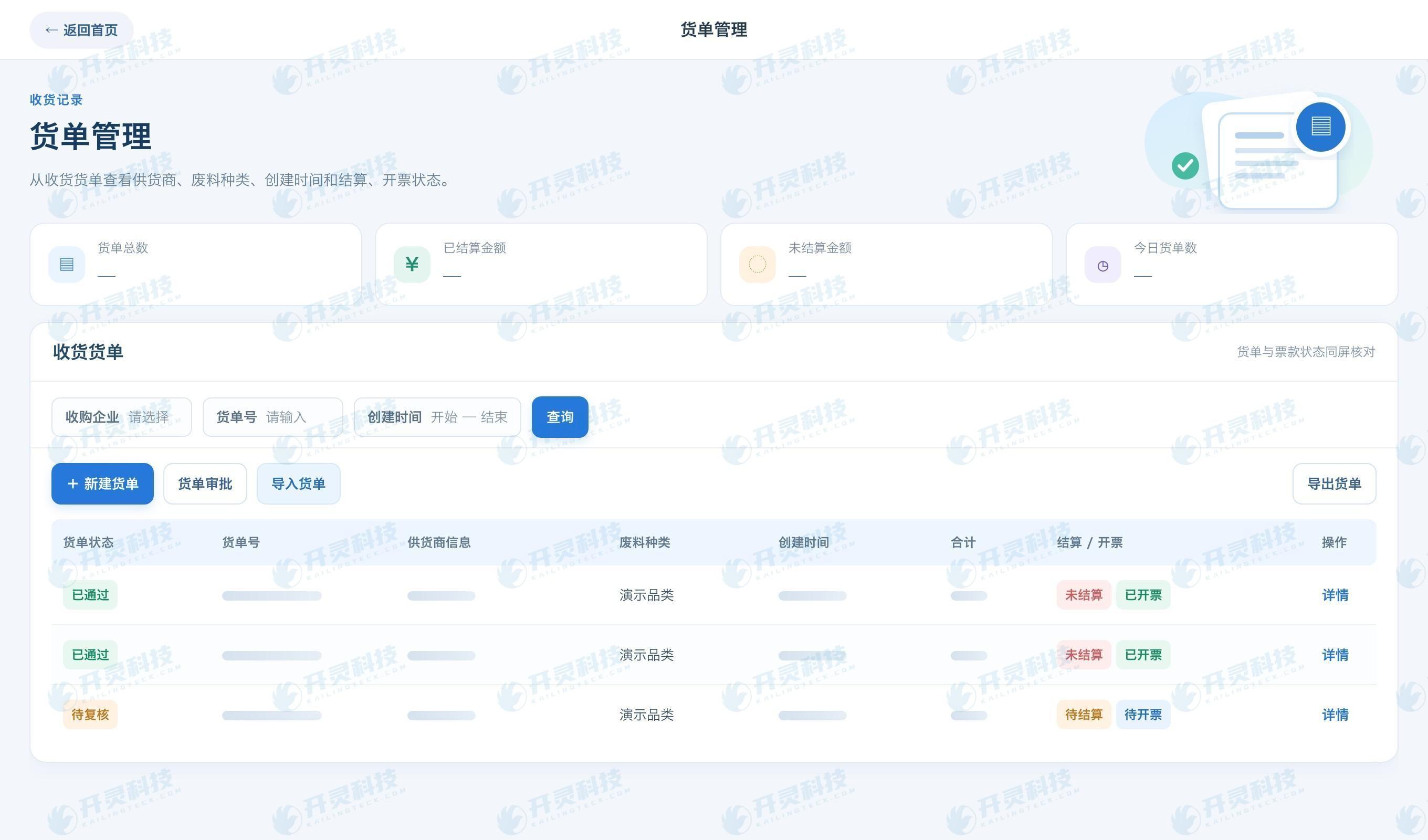Image resolution: width=1428 pixels, height=840 pixels.
Task: Click the 已结算金额 yen icon
Action: click(412, 264)
